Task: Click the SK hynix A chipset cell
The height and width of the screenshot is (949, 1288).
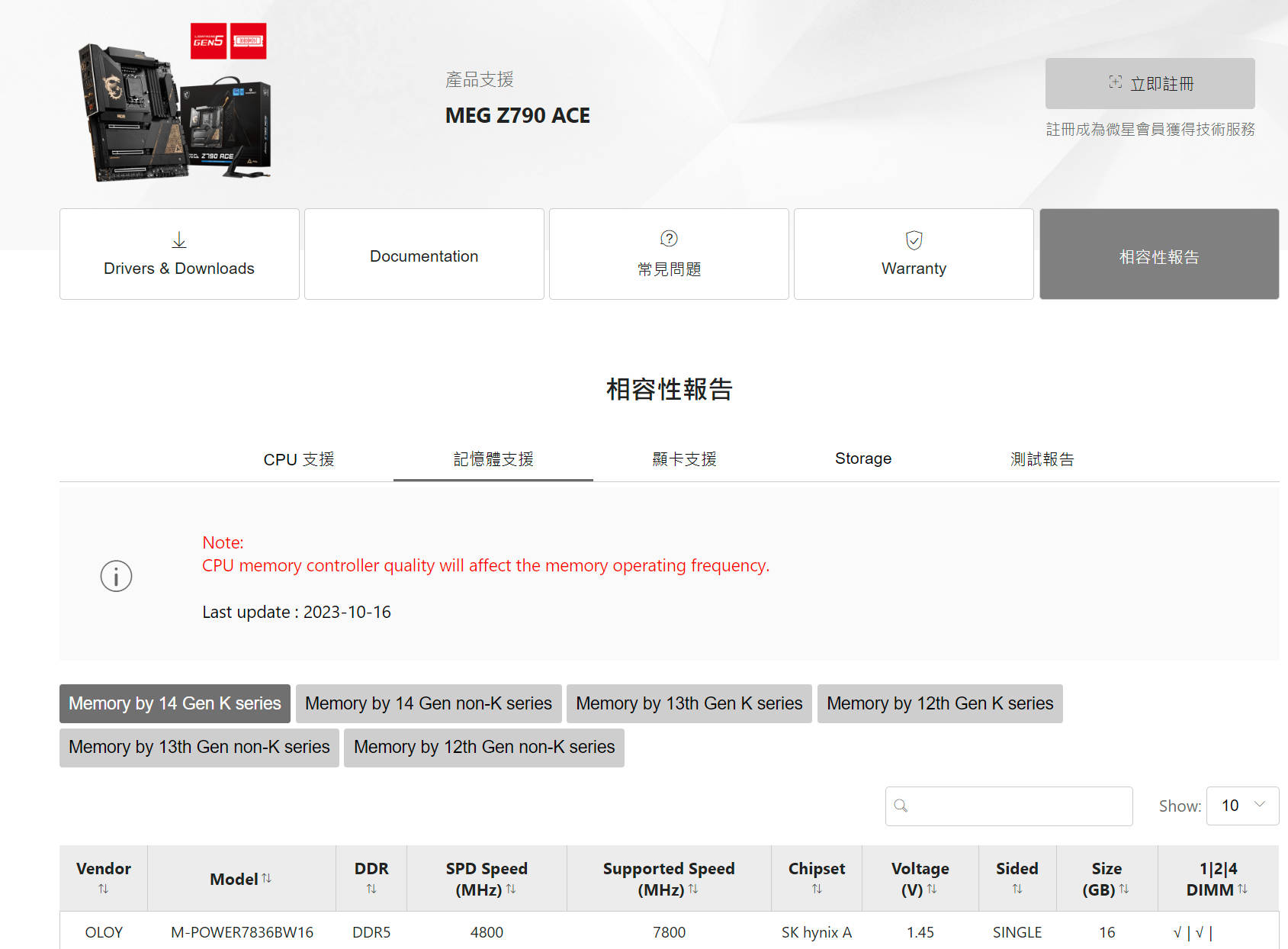Action: tap(817, 932)
